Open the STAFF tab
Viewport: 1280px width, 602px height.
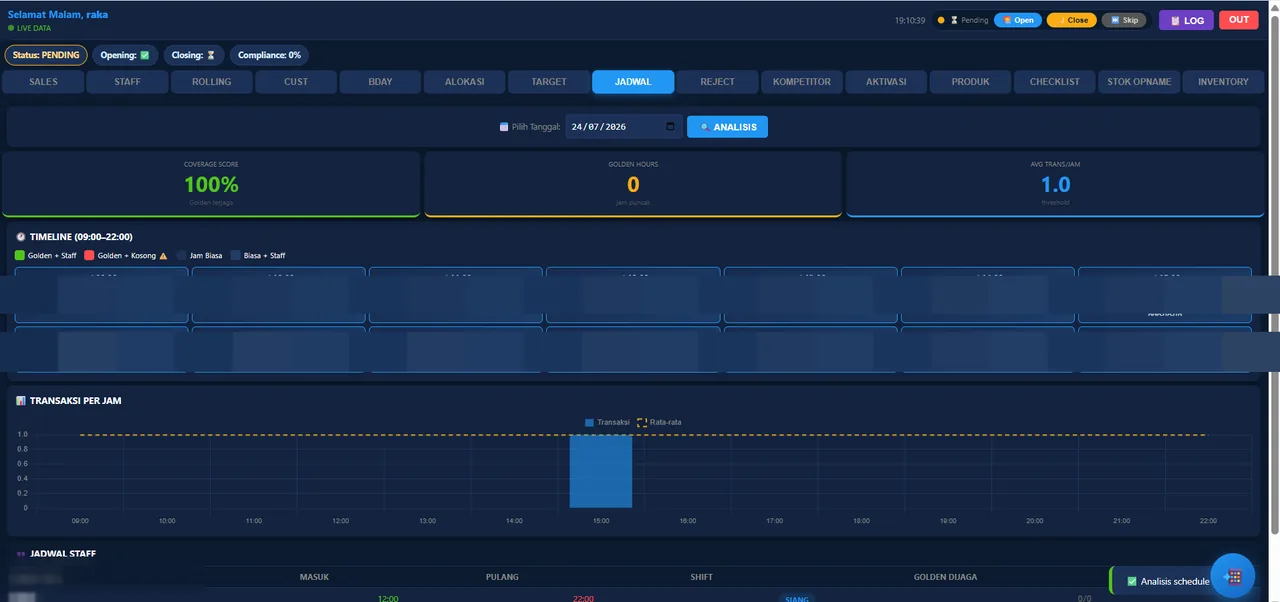tap(128, 82)
